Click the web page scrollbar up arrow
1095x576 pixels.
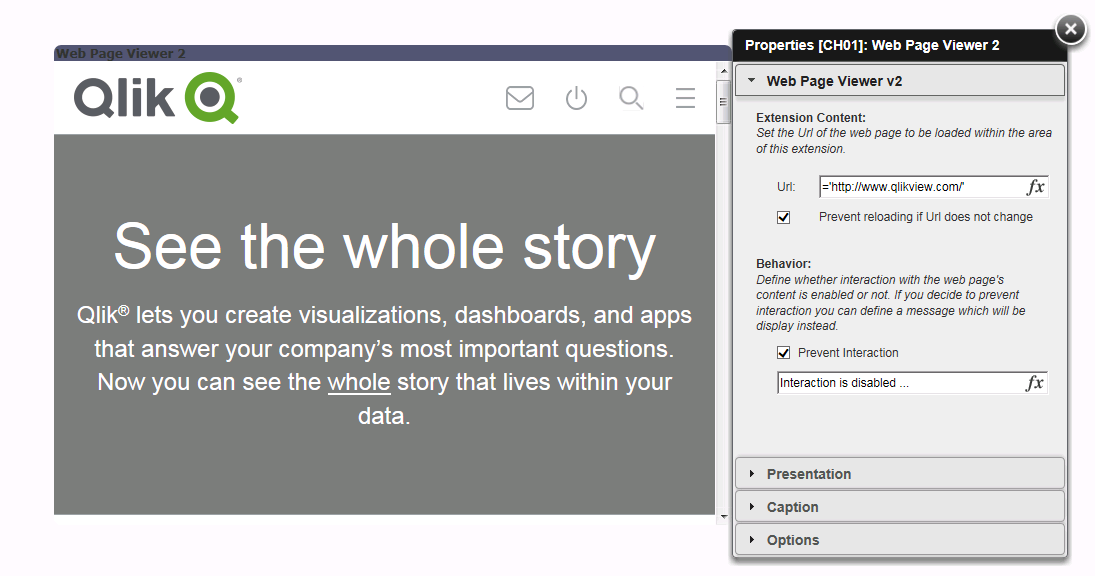tap(724, 72)
